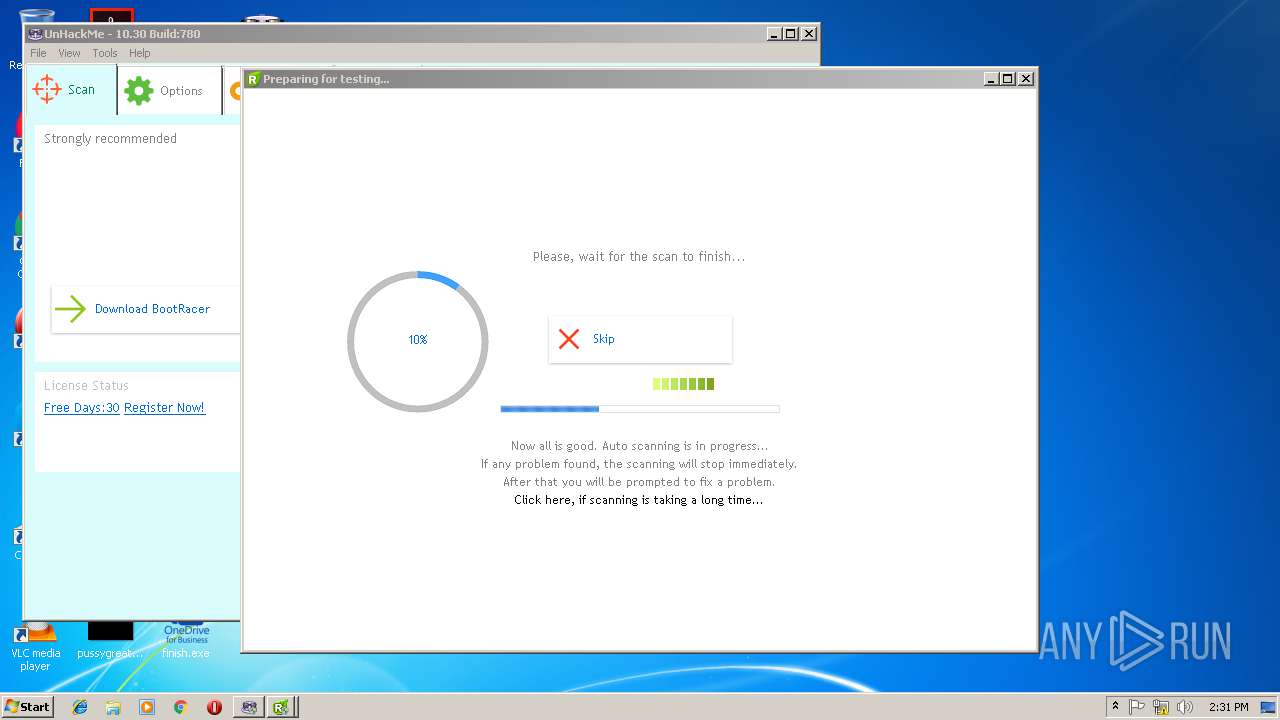Click the 2:31 PM system clock
1280x720 pixels.
click(1228, 707)
